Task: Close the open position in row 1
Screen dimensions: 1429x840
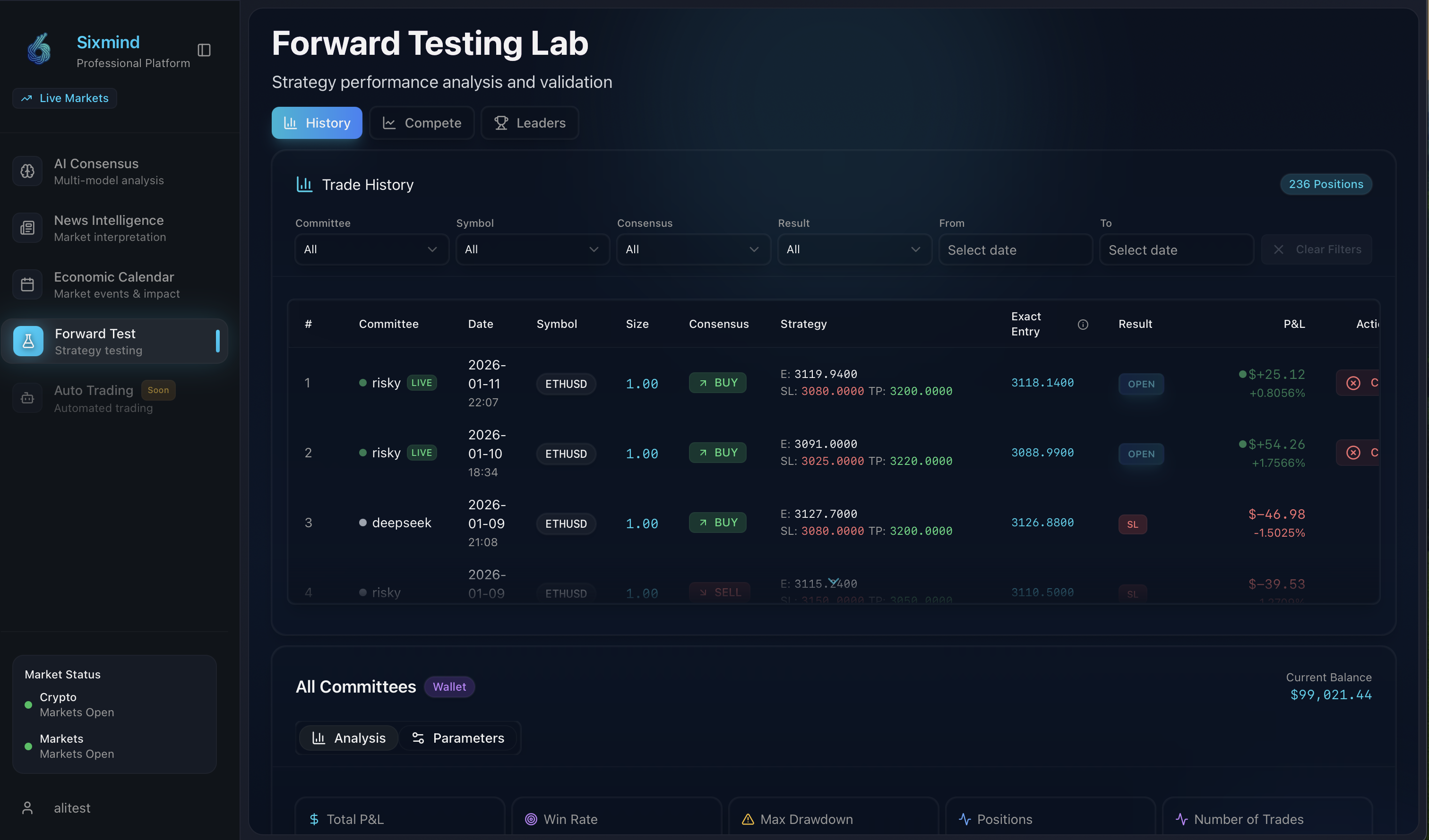Action: click(x=1358, y=383)
